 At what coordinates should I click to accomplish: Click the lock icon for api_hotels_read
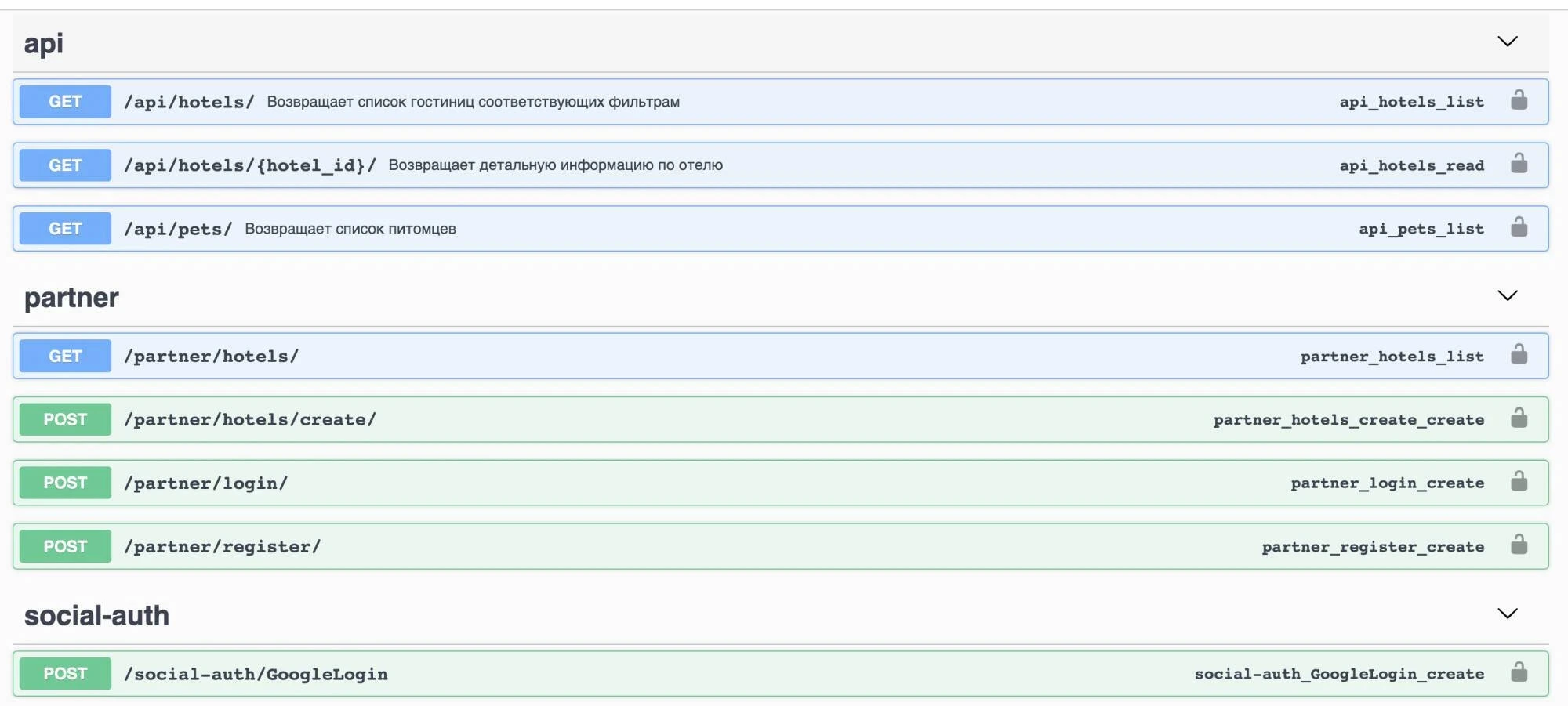pos(1519,164)
